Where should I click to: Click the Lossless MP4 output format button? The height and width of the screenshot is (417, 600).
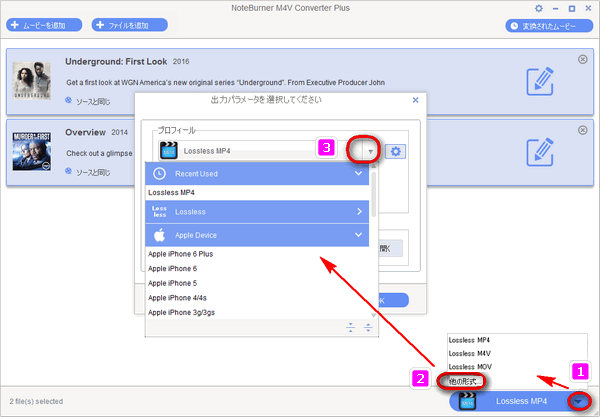click(521, 401)
